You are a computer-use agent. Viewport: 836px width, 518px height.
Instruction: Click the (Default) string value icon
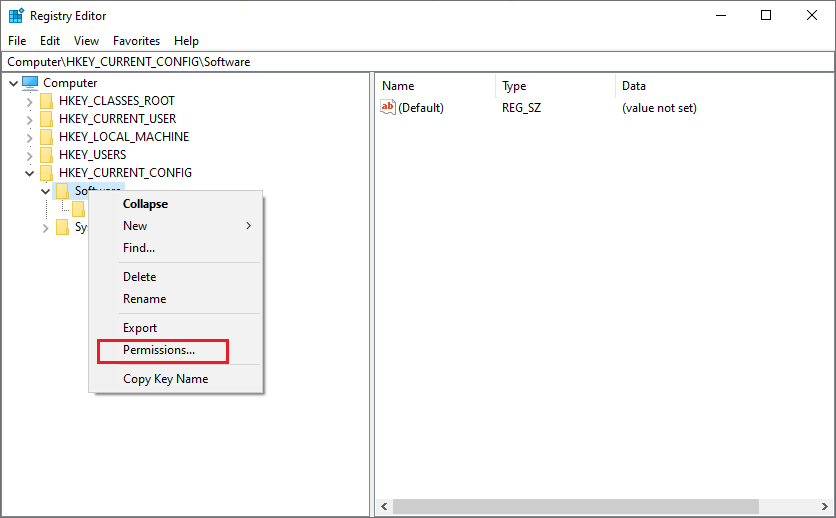[389, 108]
